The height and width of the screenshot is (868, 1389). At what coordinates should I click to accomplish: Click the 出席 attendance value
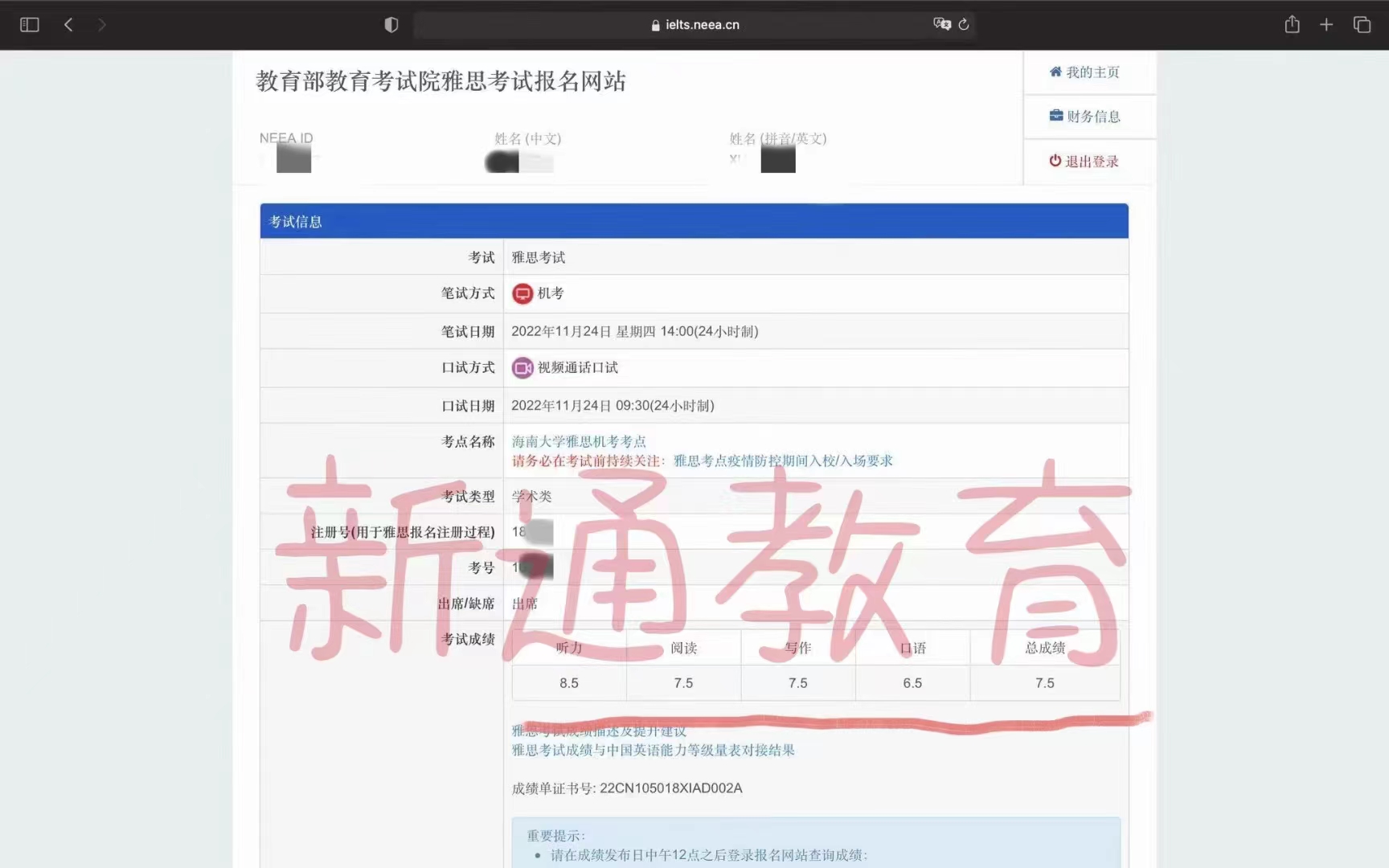[x=525, y=604]
